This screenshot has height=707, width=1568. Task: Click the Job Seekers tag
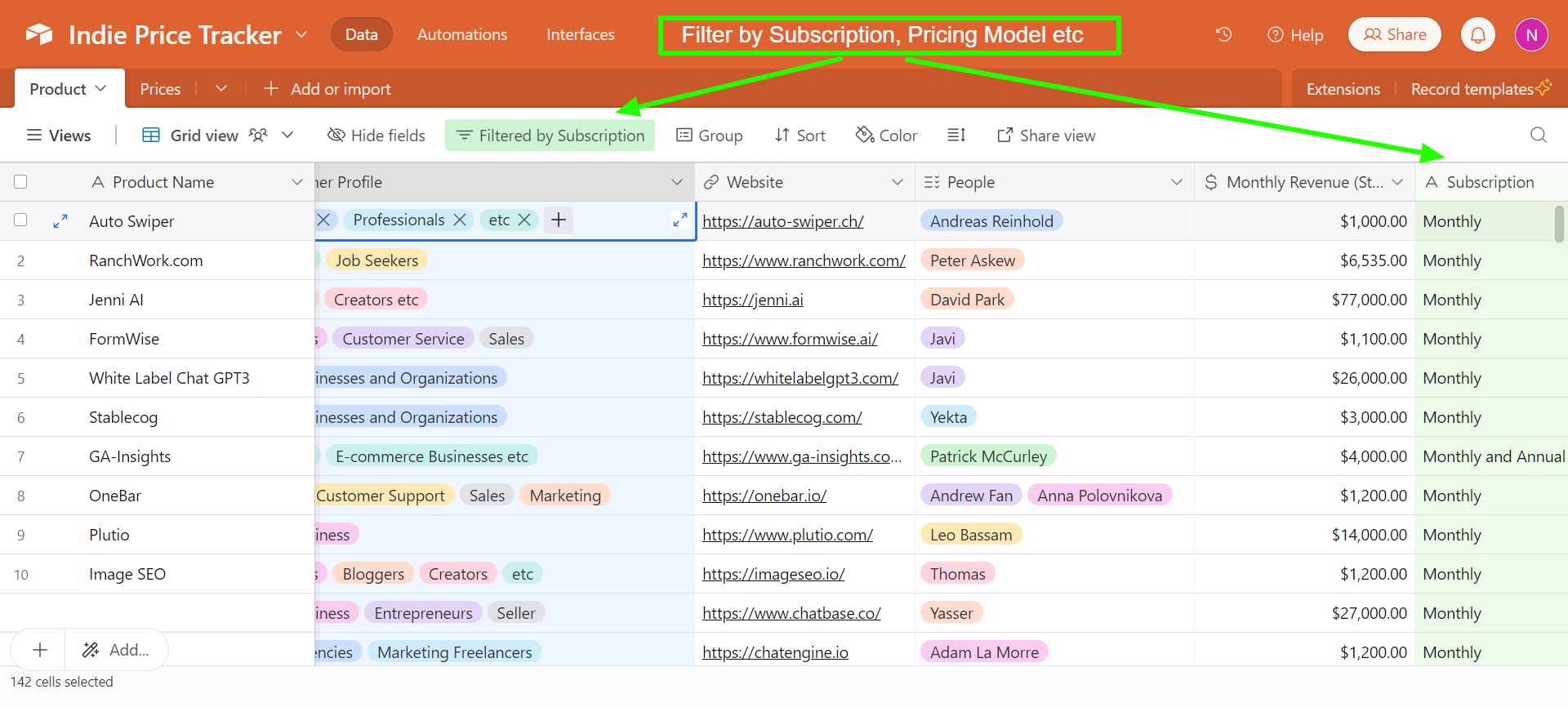tap(376, 260)
